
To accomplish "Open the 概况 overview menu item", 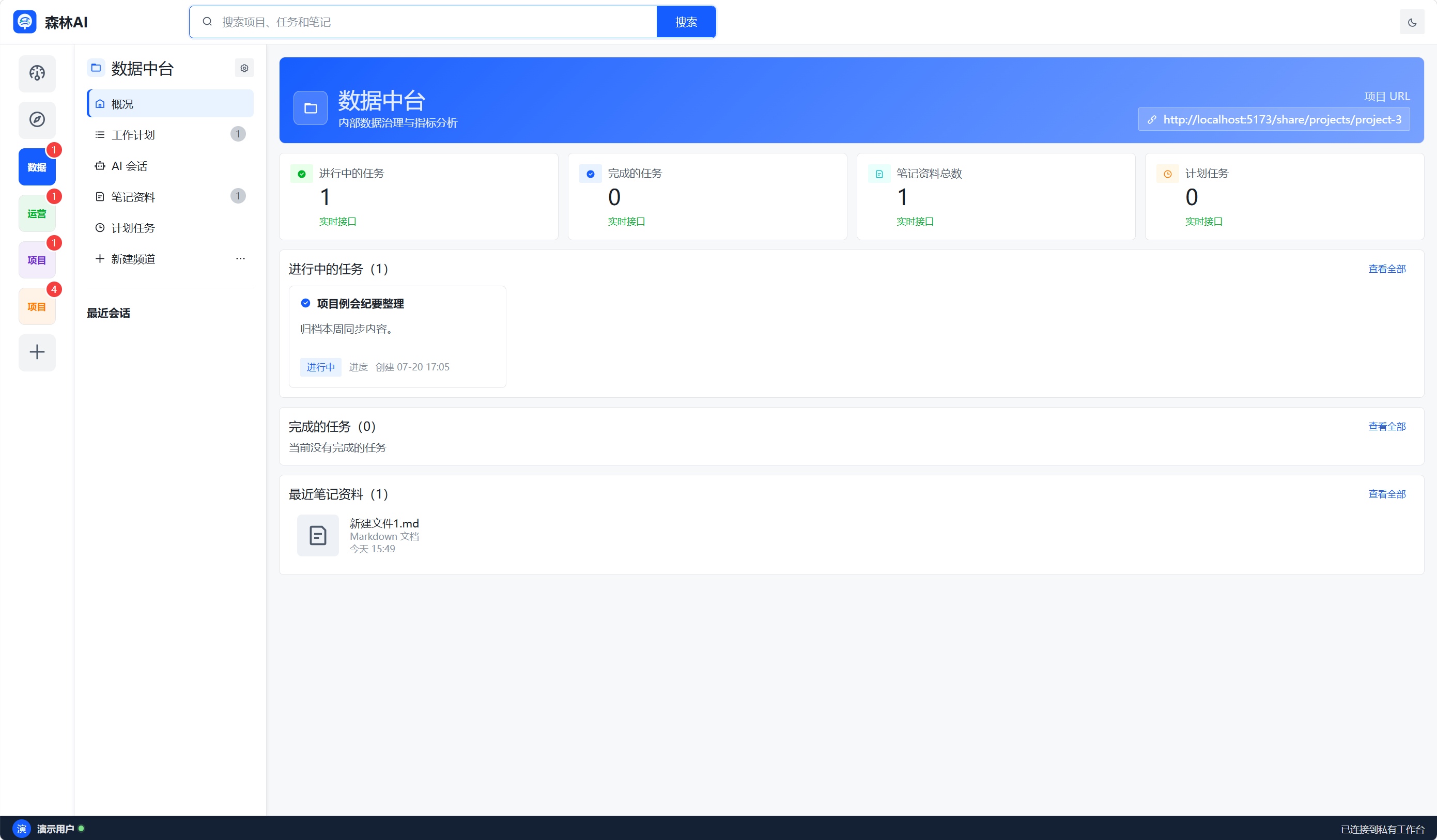I will click(170, 104).
